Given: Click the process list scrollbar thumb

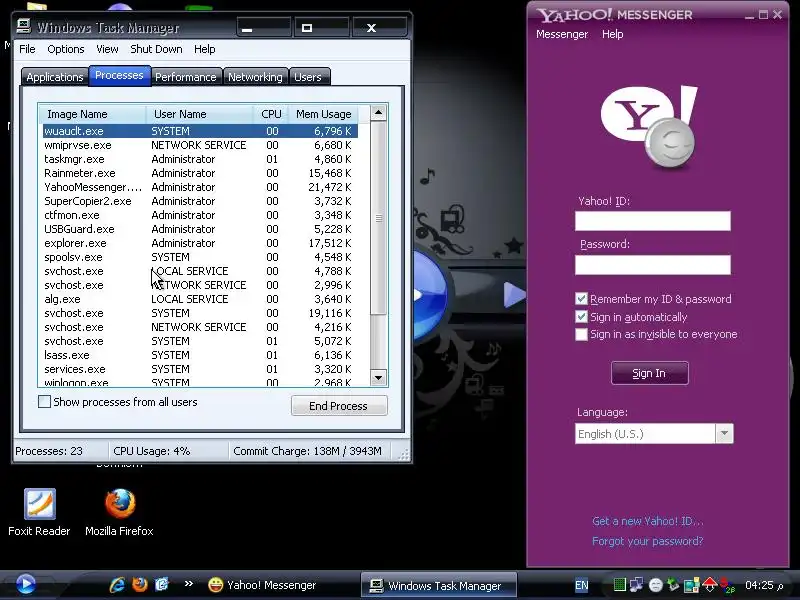Looking at the screenshot, I should 378,218.
